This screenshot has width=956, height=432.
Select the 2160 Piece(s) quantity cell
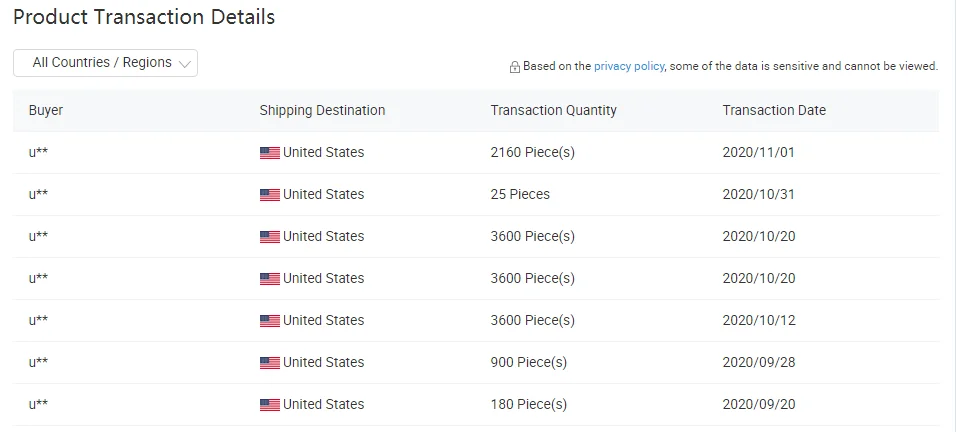pos(532,153)
